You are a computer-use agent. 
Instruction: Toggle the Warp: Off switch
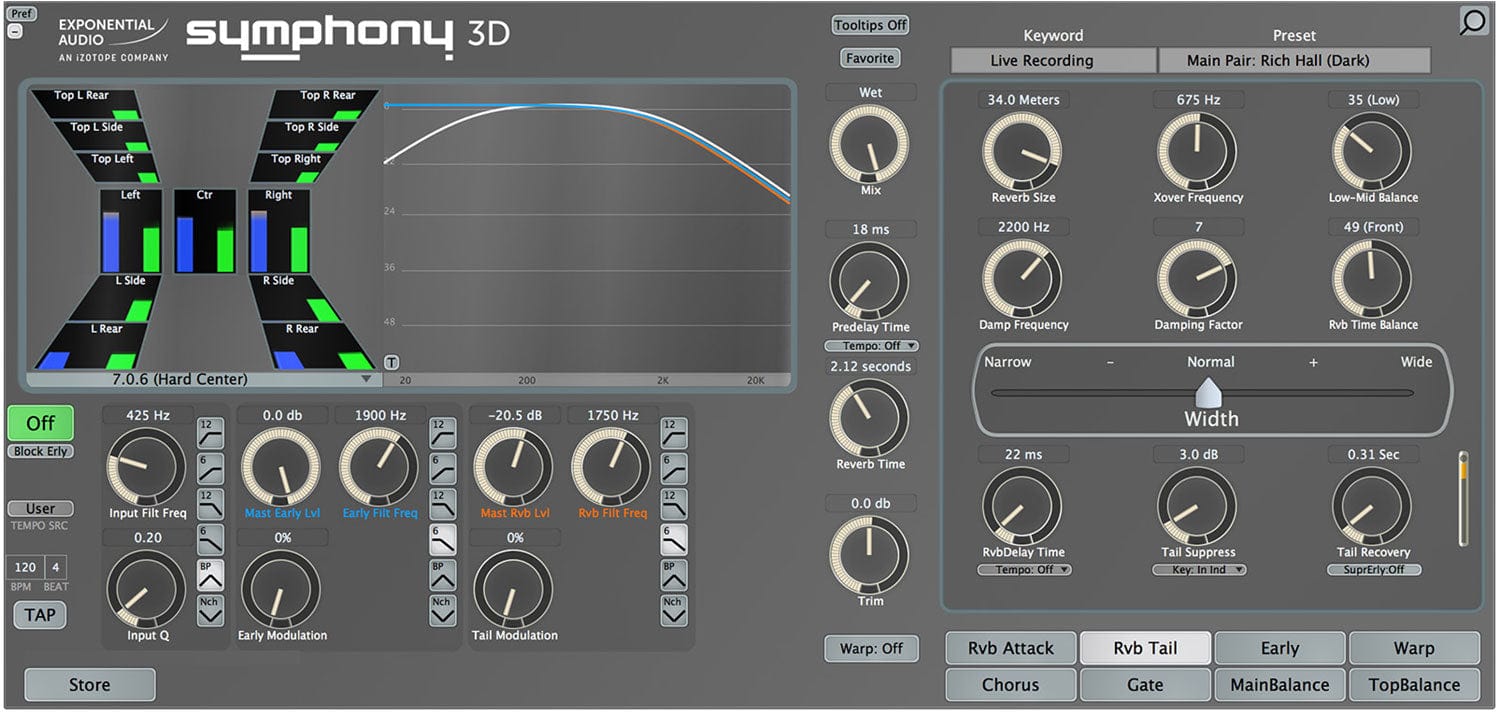[872, 648]
